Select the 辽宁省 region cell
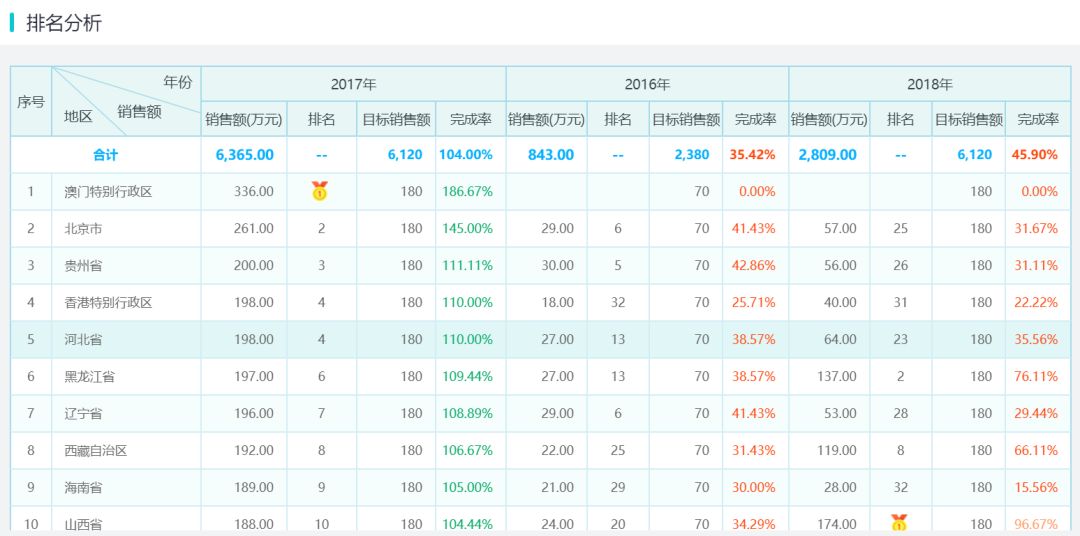 [x=83, y=414]
